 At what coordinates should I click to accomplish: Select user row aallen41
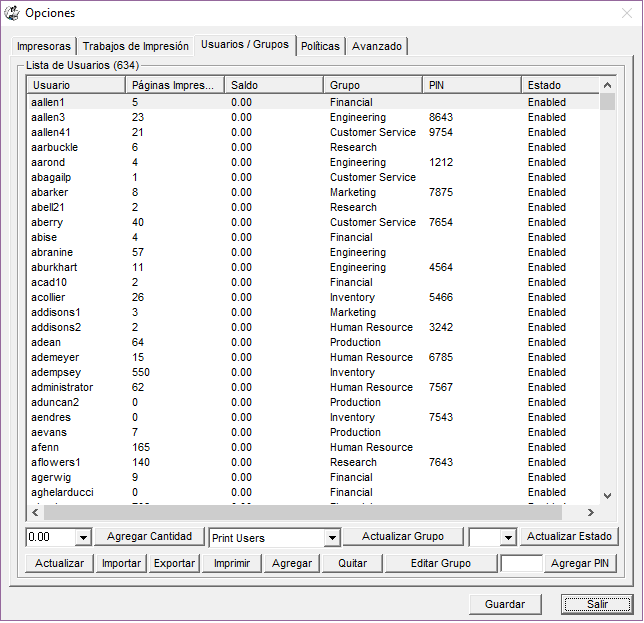pos(313,132)
